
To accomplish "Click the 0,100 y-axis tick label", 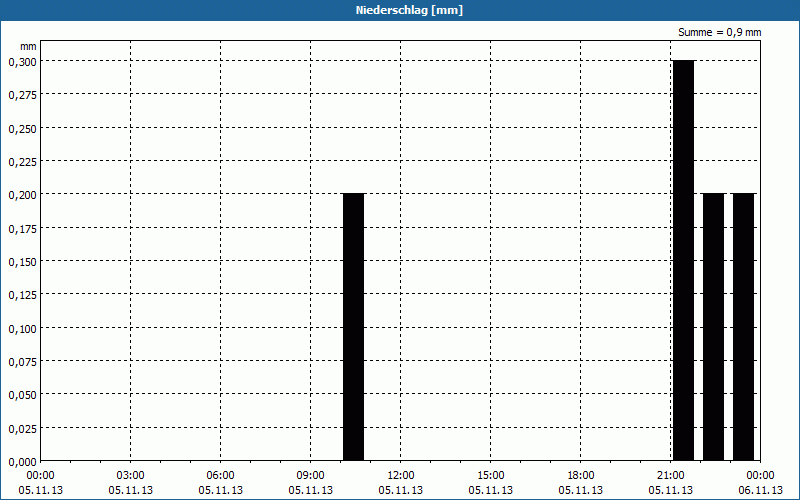I will (x=22, y=328).
